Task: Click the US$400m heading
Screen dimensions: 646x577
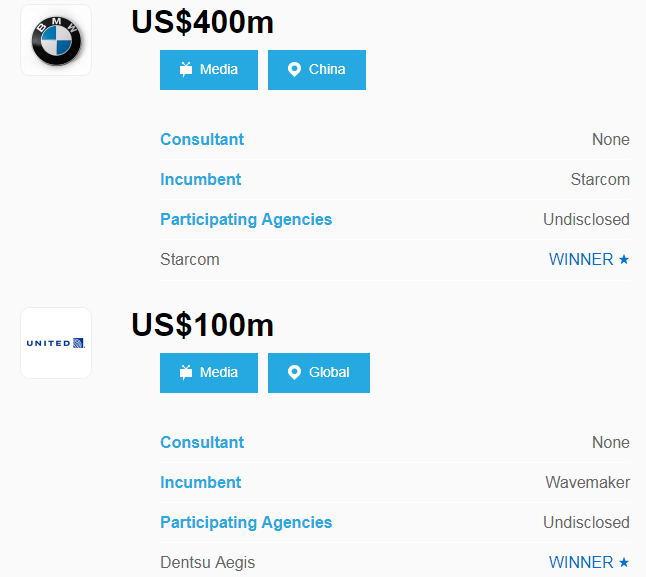Action: click(x=202, y=22)
